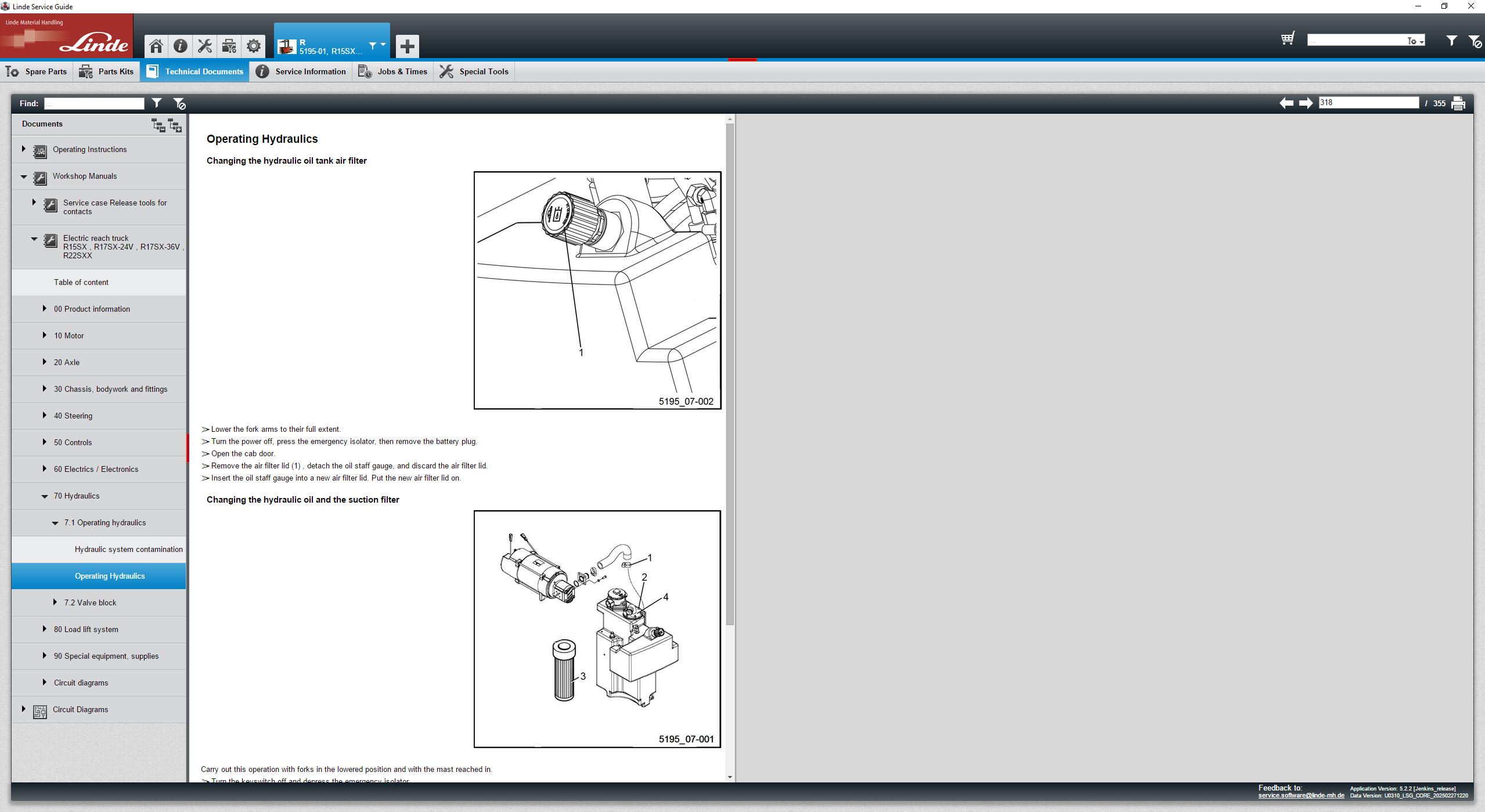Click the document vertical scrollbar thumb

click(x=730, y=374)
